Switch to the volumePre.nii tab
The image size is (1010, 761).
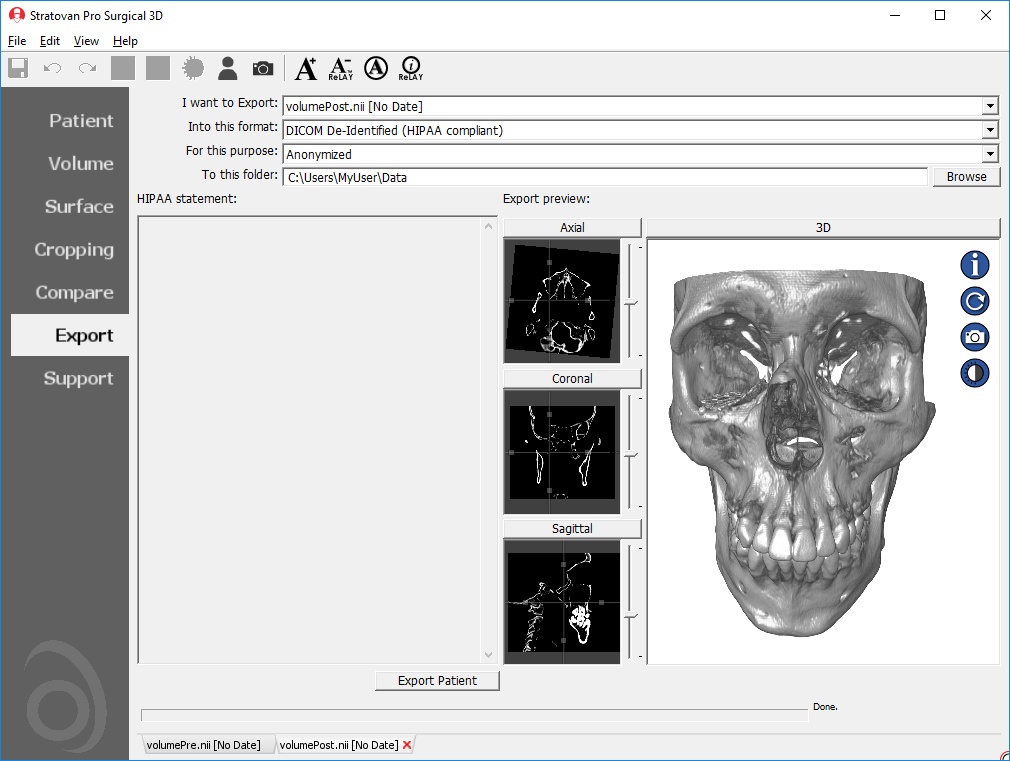(203, 745)
